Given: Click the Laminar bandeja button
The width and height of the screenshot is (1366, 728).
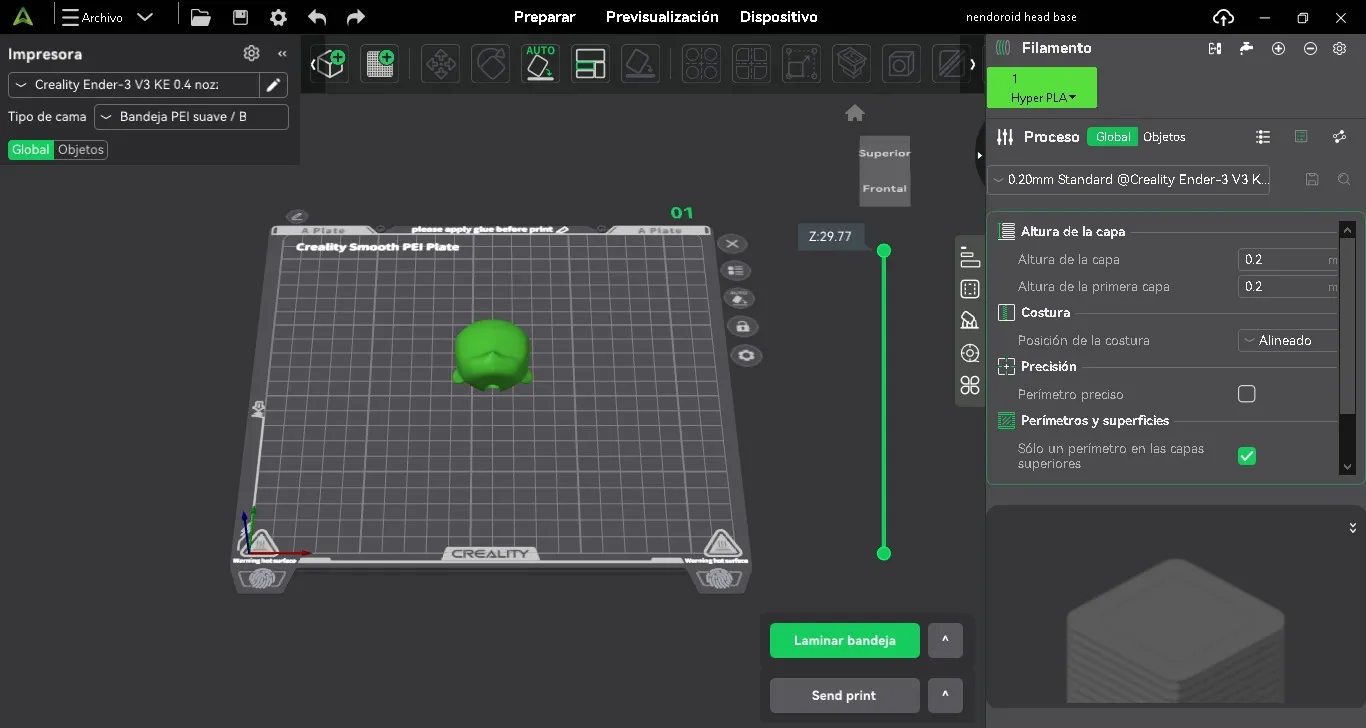Looking at the screenshot, I should (x=844, y=641).
